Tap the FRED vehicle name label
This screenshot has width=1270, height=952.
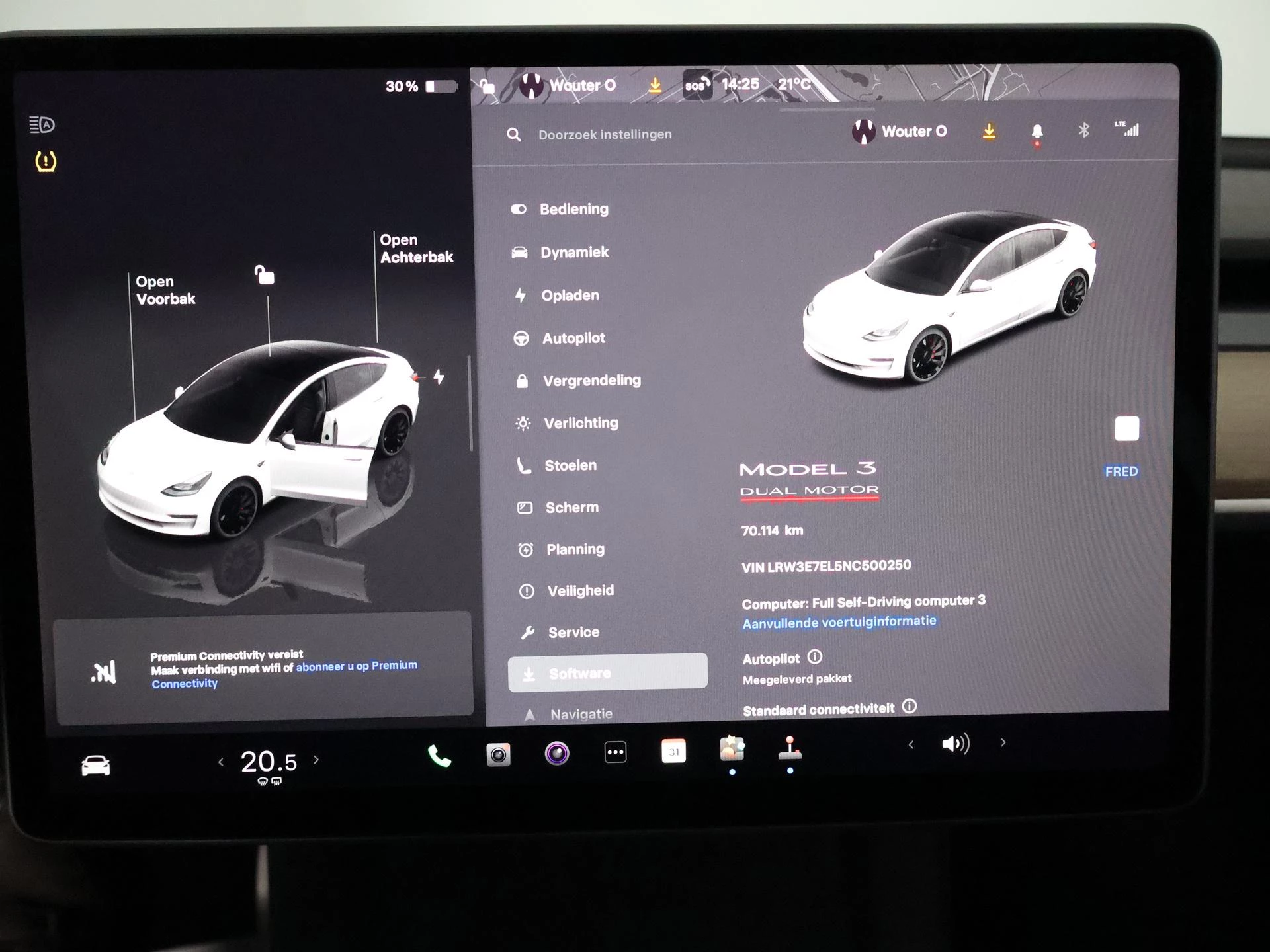coord(1121,471)
